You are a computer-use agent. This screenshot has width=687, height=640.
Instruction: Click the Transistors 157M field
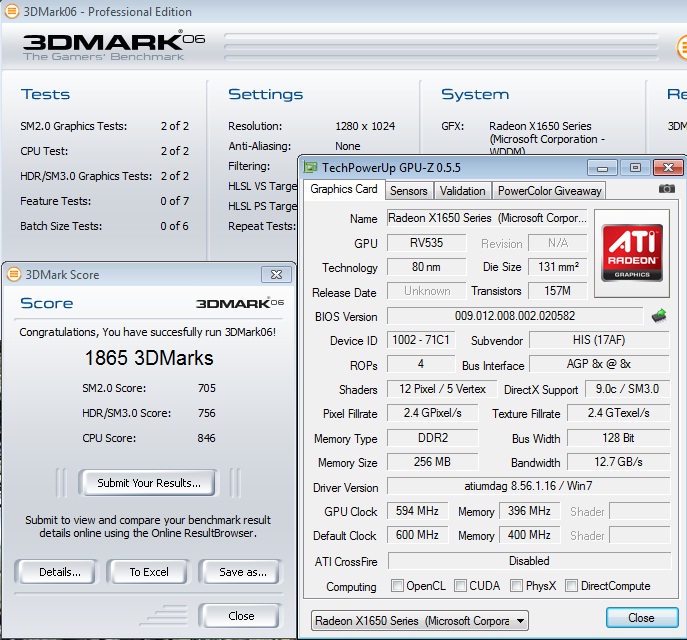(558, 290)
